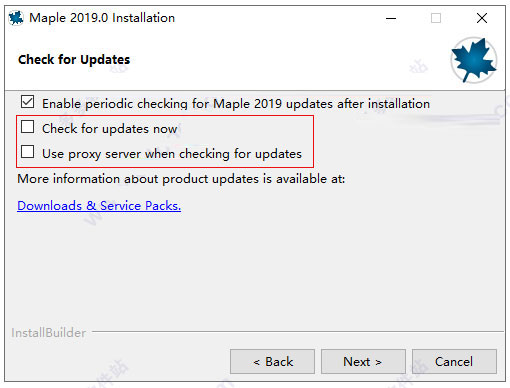Close the Maple 2019.0 Installation dialog
510x388 pixels.
point(482,18)
